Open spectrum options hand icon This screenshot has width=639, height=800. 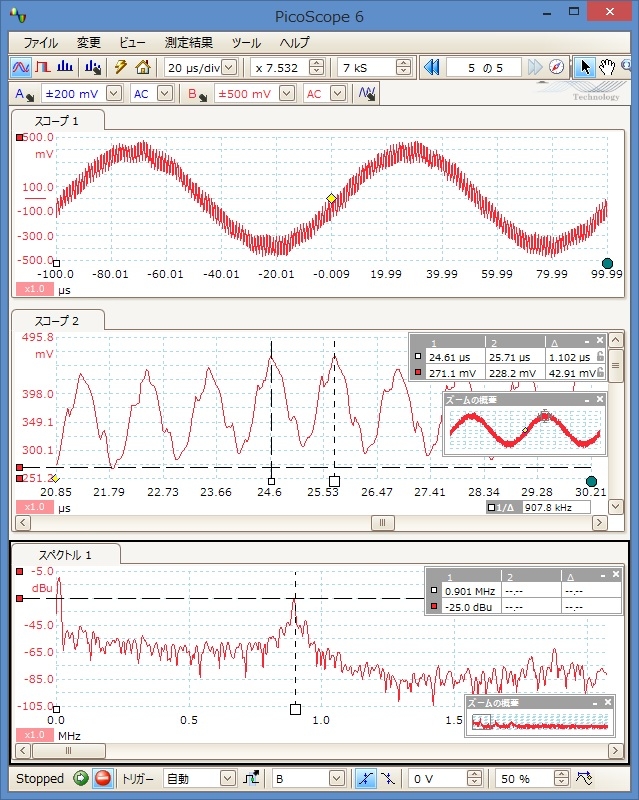[93, 67]
